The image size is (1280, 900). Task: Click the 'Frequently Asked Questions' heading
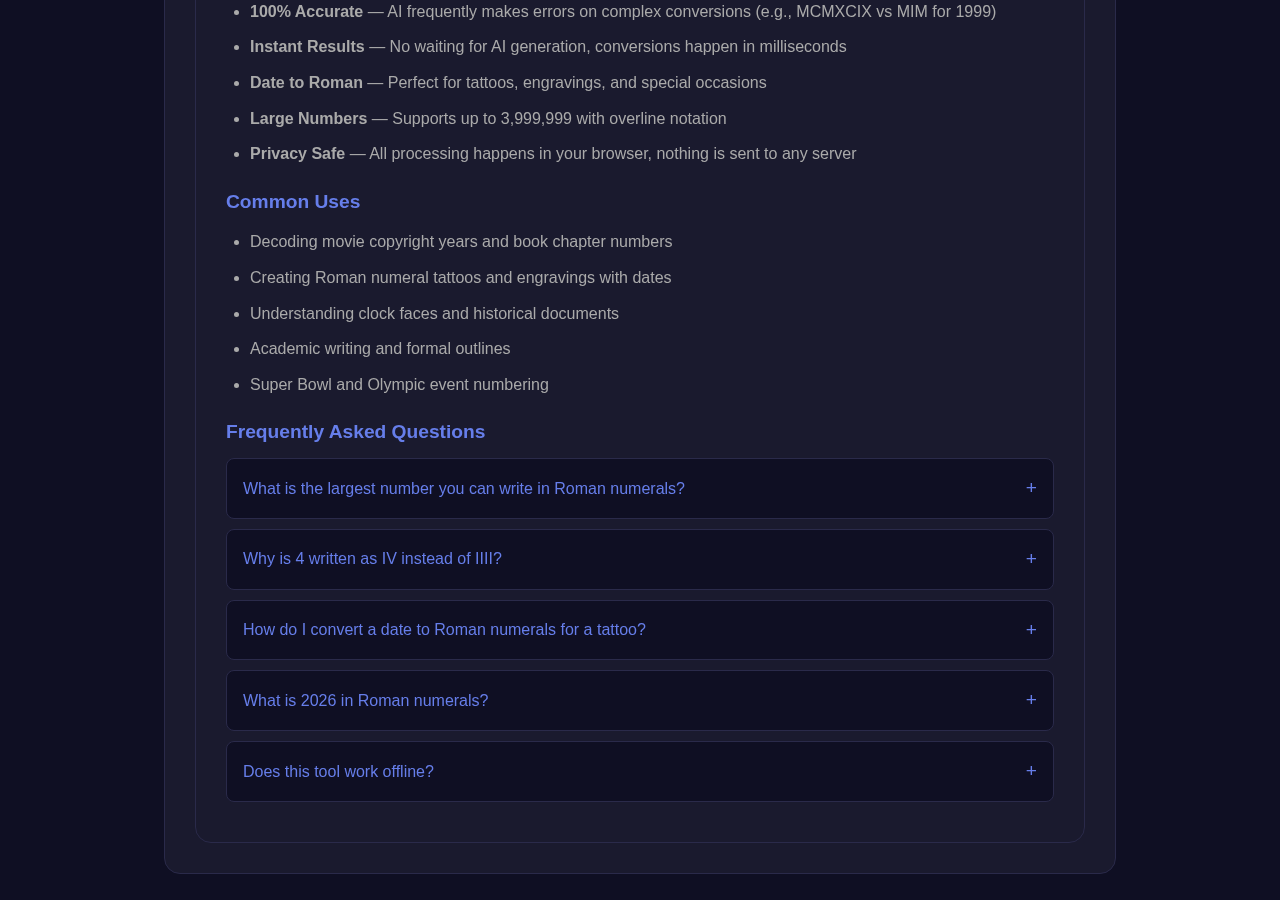[x=355, y=432]
